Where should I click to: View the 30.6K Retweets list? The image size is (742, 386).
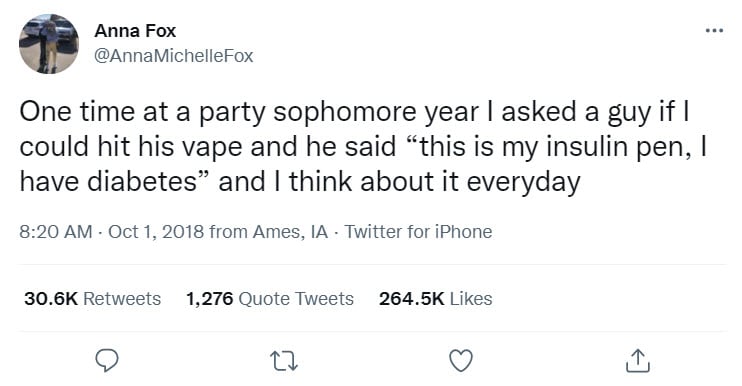(x=92, y=298)
